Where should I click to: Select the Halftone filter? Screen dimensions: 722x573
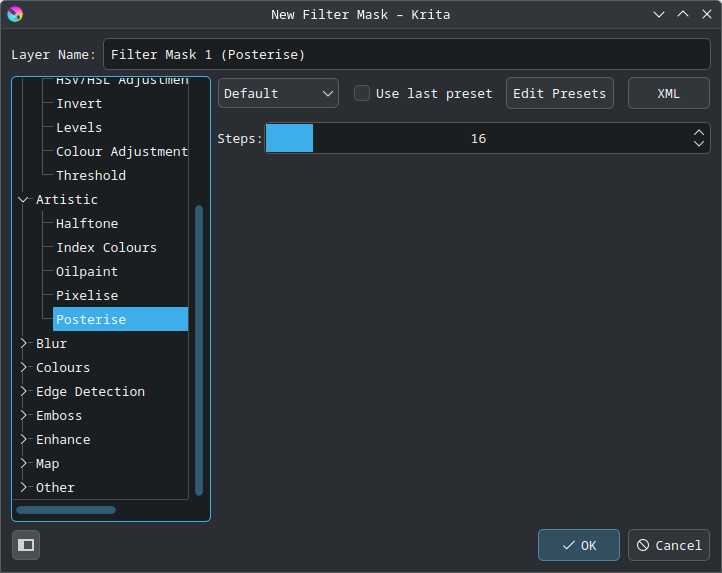(87, 223)
